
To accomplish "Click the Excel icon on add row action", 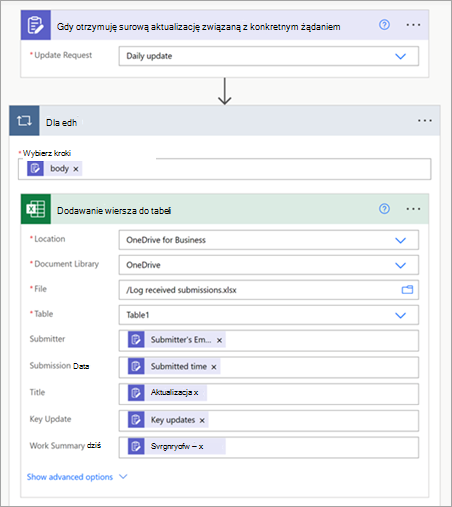I will (36, 209).
